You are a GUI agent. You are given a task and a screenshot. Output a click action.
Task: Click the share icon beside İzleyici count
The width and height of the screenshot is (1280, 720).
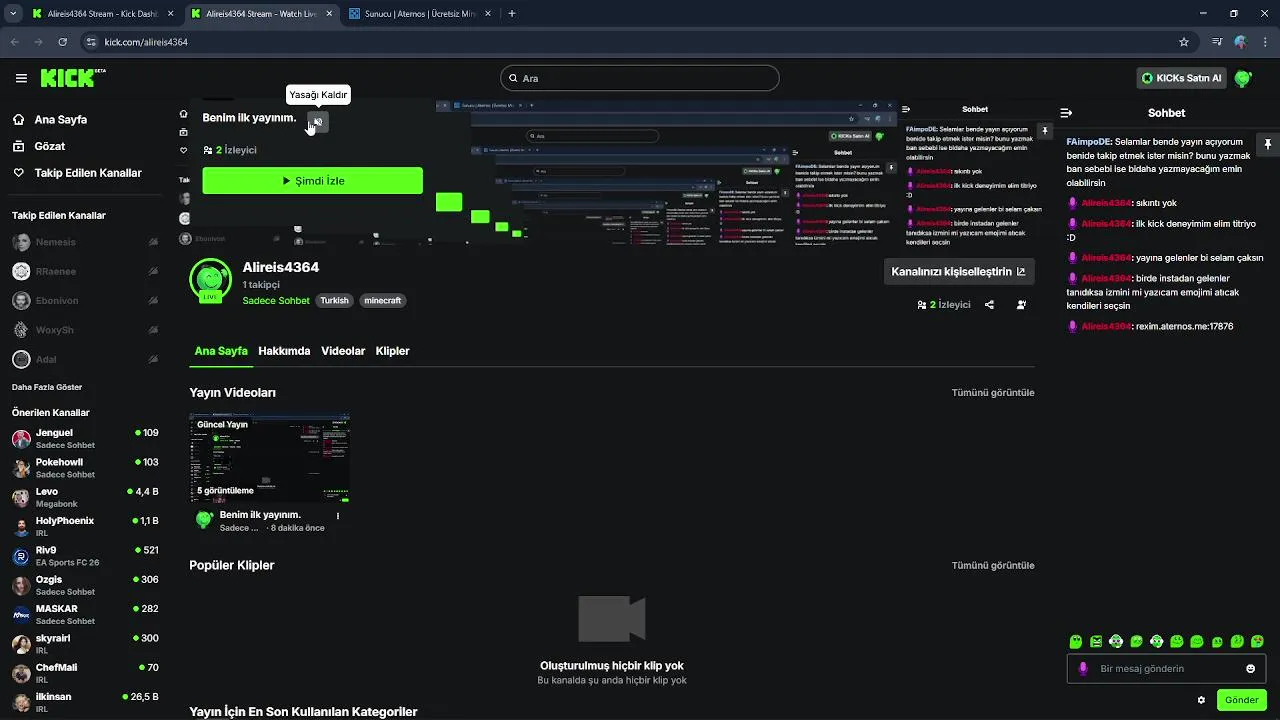tap(989, 305)
